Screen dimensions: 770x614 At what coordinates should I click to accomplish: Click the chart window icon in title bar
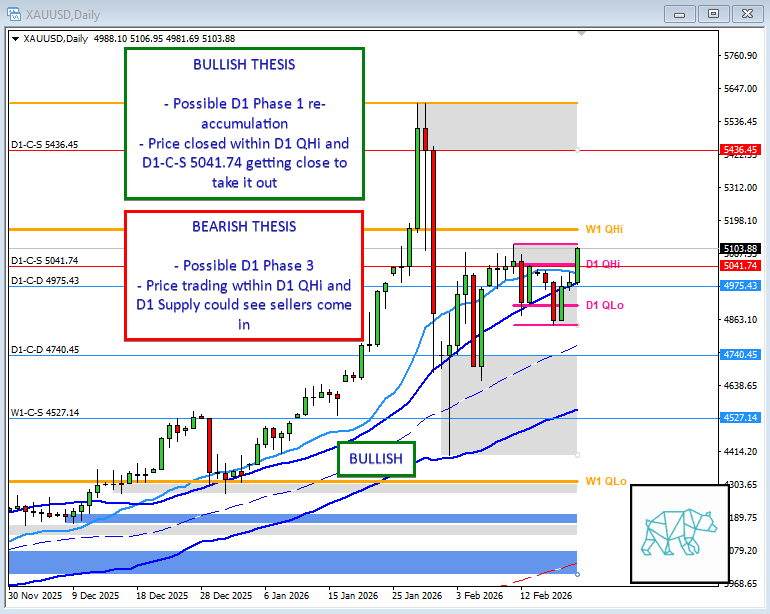coord(13,14)
